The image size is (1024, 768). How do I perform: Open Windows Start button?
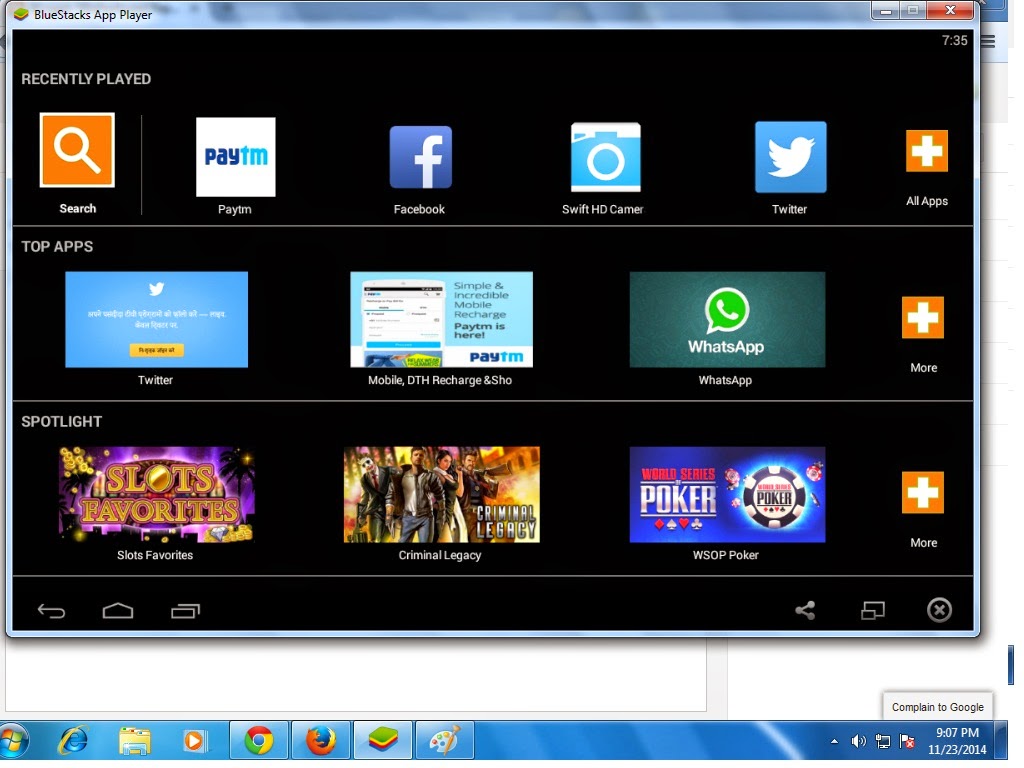click(14, 741)
